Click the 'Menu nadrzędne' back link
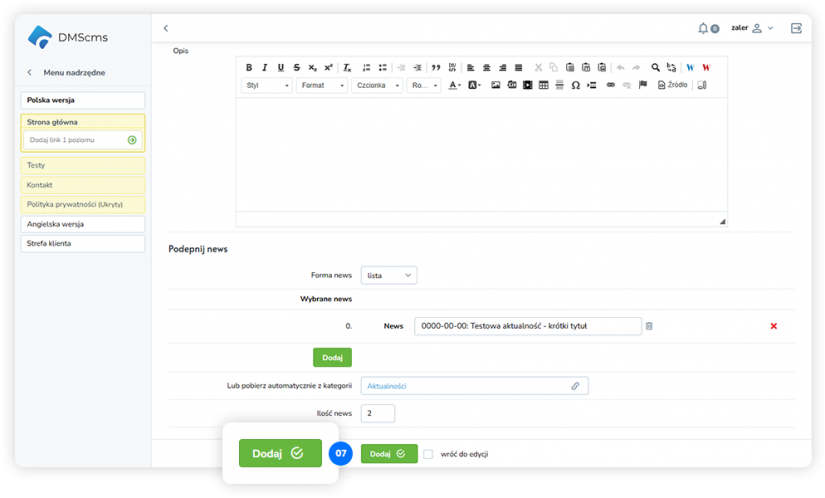This screenshot has width=825, height=498. click(74, 72)
